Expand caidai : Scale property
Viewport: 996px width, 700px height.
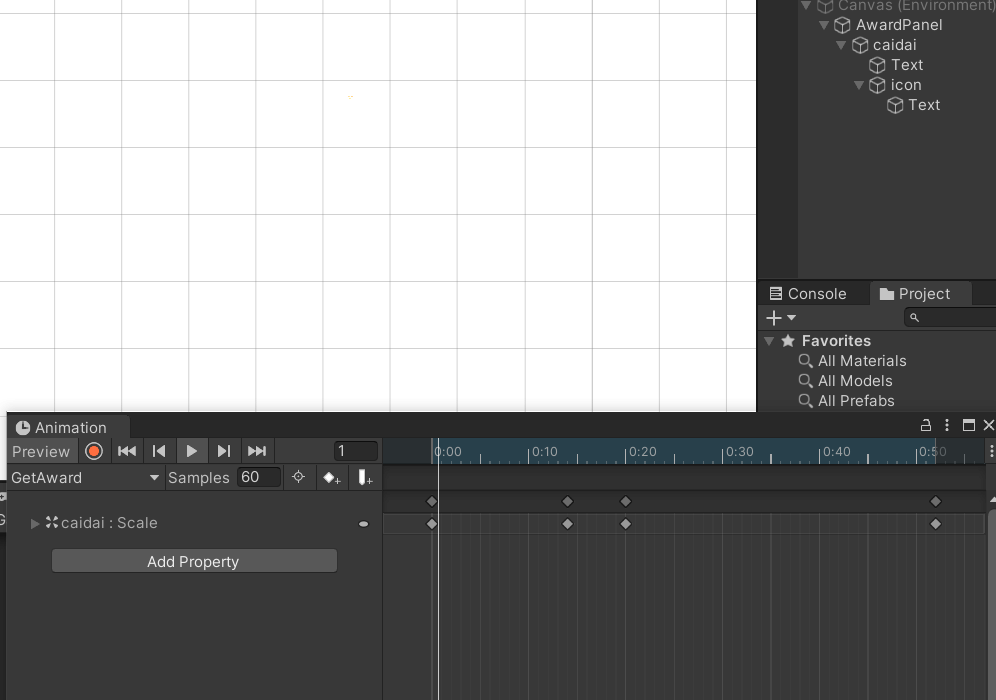tap(35, 523)
